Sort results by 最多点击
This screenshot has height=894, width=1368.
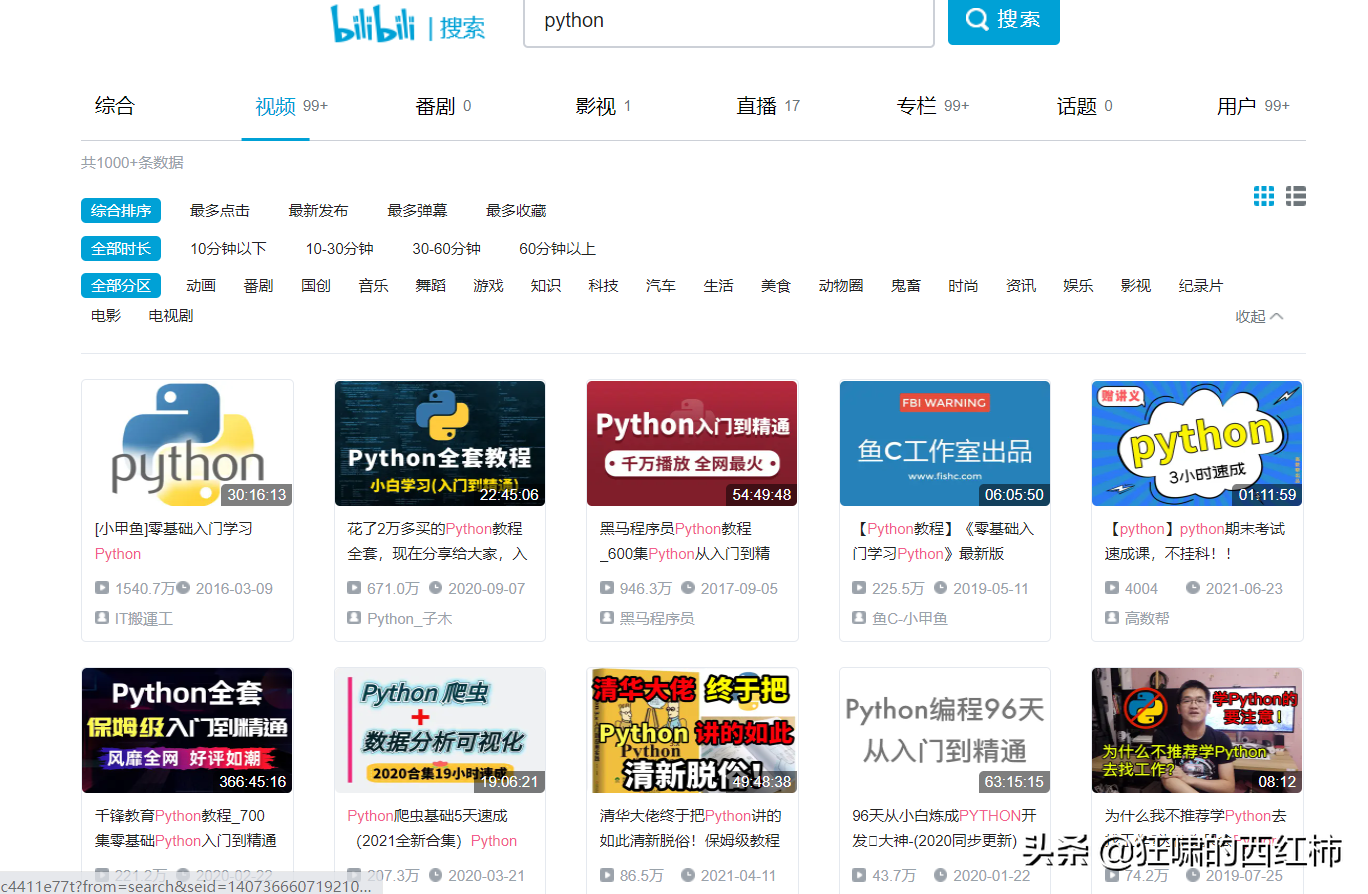[220, 211]
